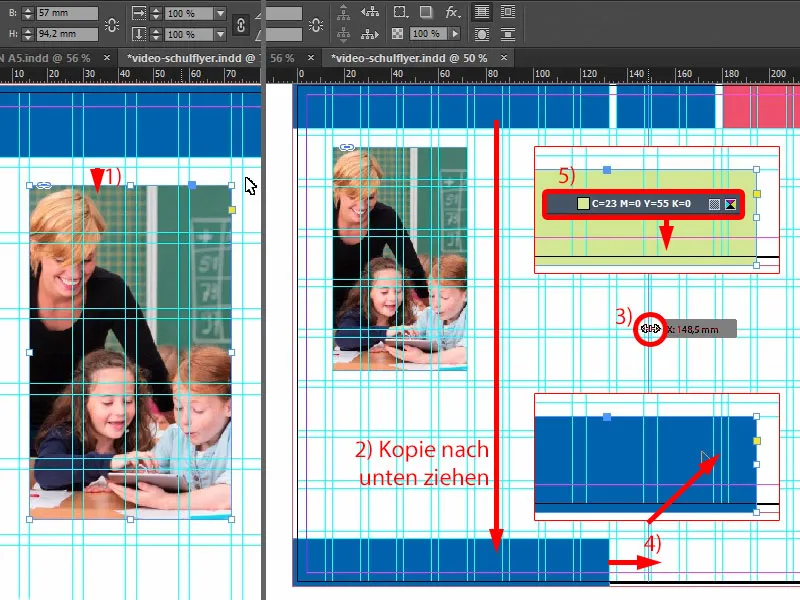Open the Effects (fx) icon in the control panel
This screenshot has width=800, height=600.
pos(450,11)
